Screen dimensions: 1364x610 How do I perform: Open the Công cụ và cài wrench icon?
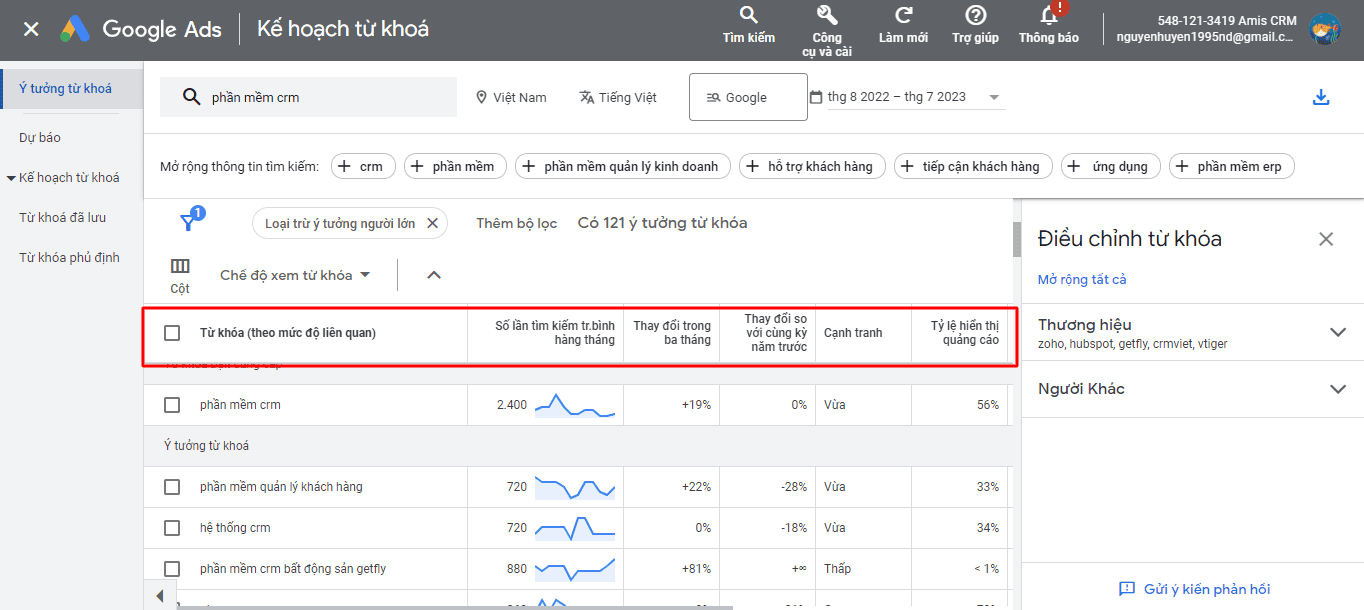(x=827, y=15)
